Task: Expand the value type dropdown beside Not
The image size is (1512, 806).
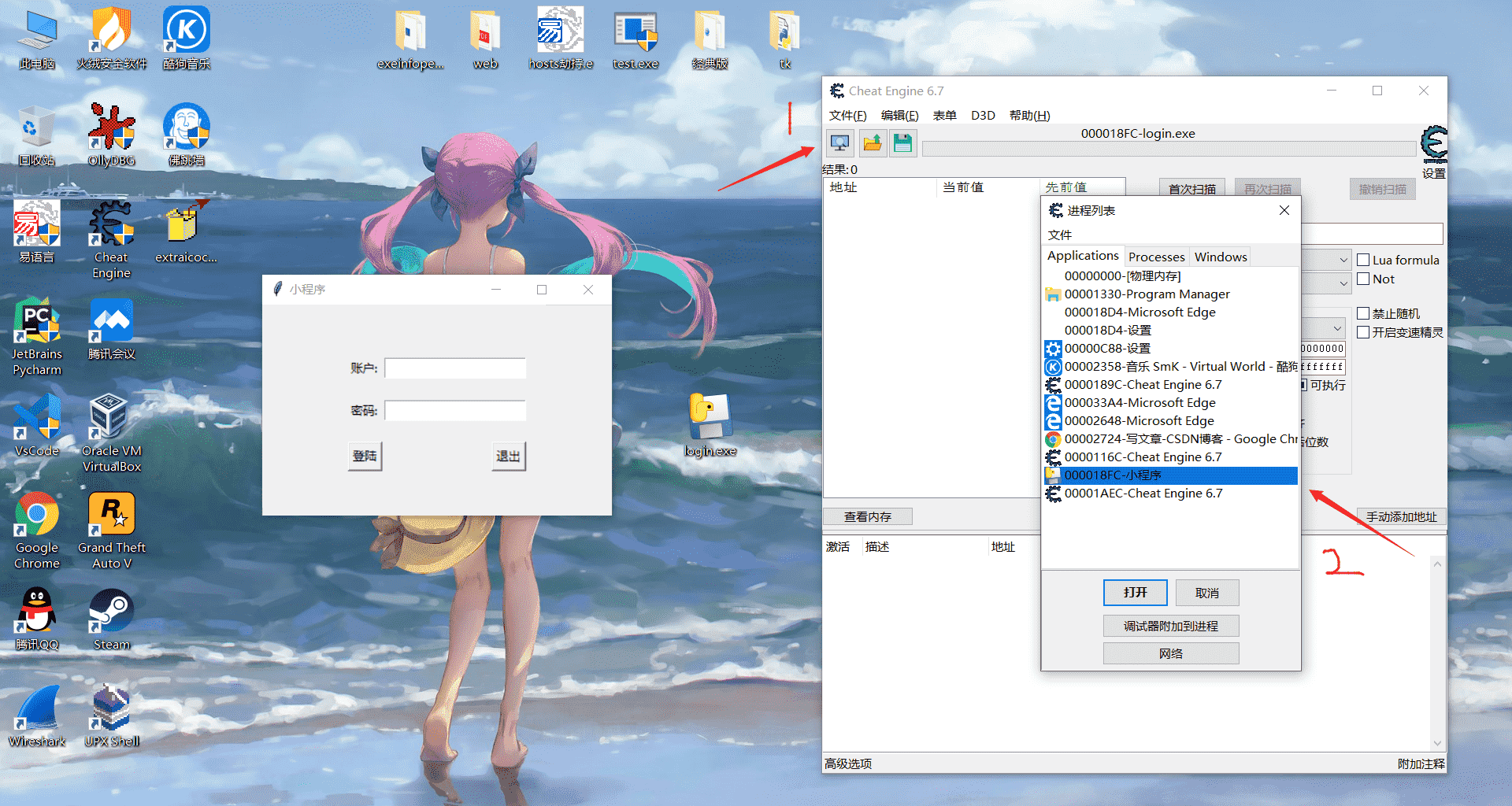Action: [x=1343, y=282]
